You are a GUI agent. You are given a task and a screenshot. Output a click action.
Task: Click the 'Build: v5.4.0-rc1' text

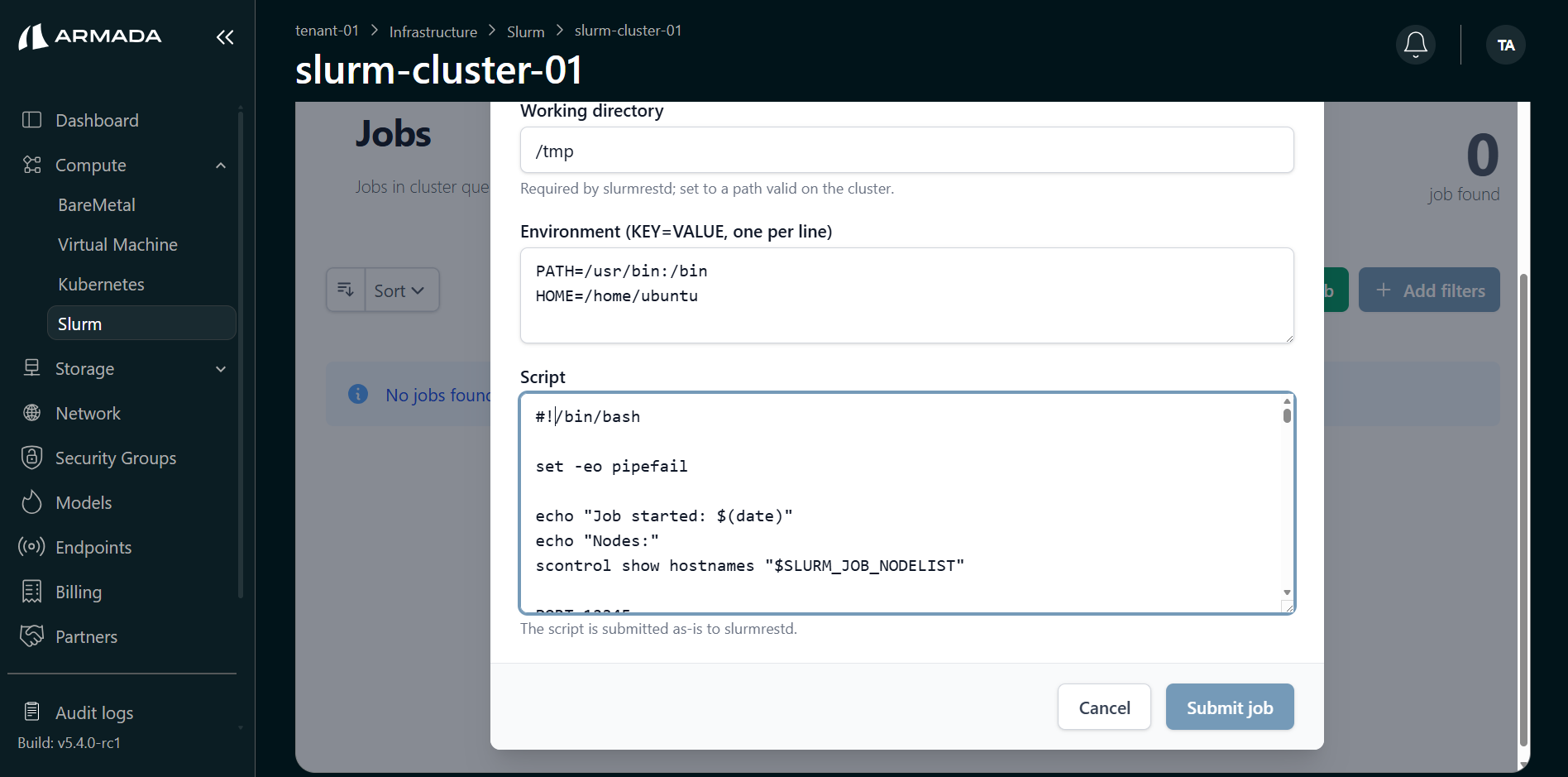[x=69, y=743]
